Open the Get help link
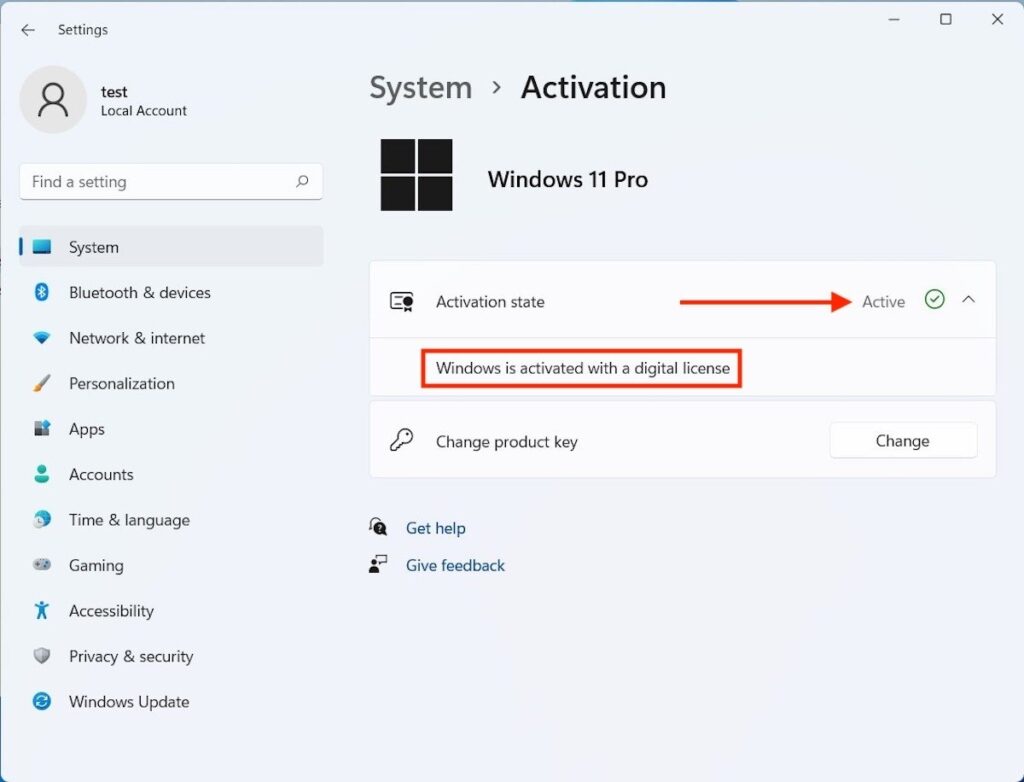 click(x=436, y=528)
